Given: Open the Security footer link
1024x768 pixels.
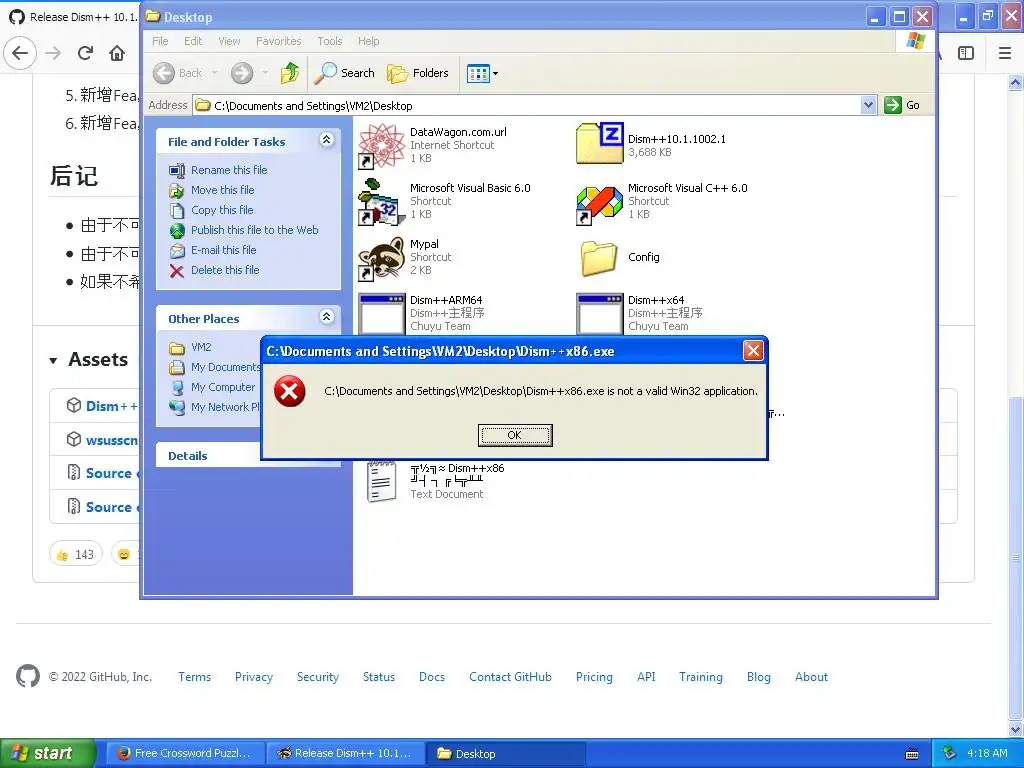Looking at the screenshot, I should pyautogui.click(x=318, y=677).
